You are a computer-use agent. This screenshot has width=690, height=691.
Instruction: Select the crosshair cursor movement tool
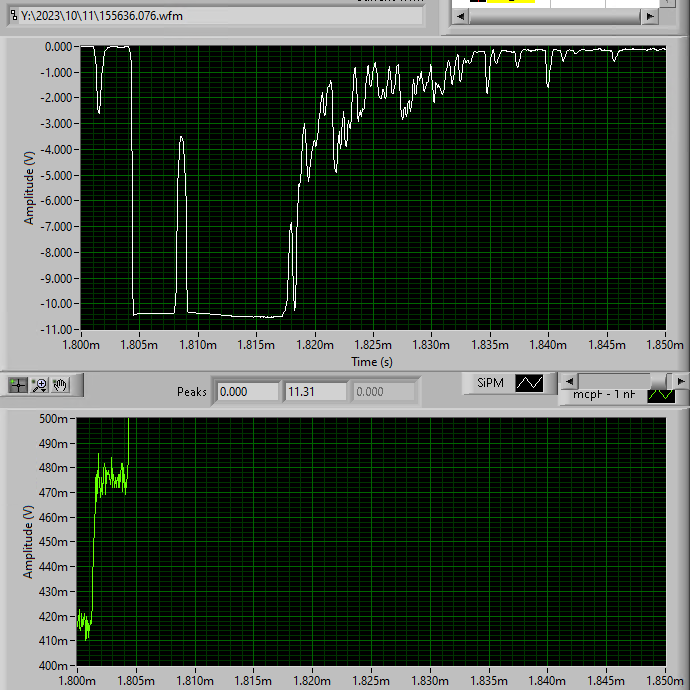(x=18, y=385)
